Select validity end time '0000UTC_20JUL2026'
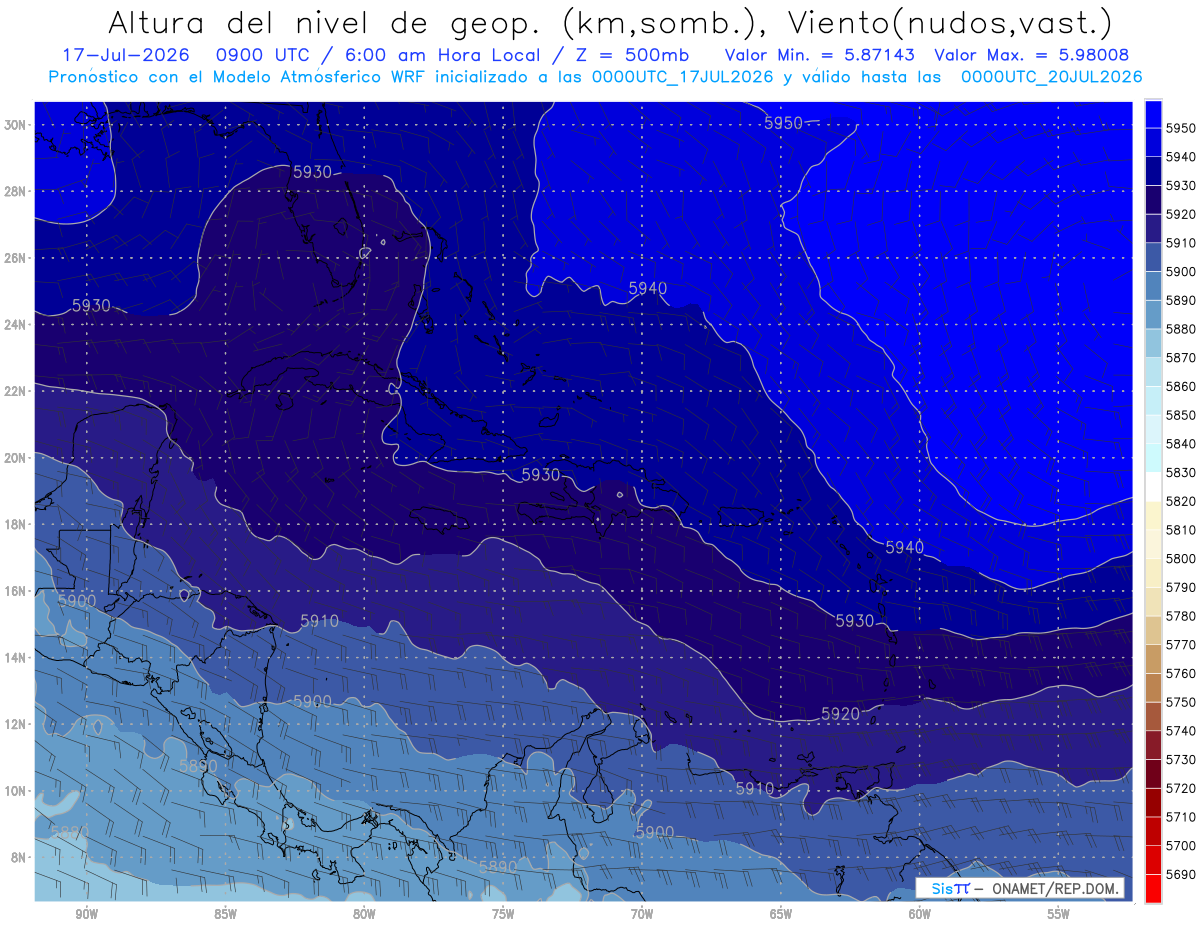Image resolution: width=1200 pixels, height=927 pixels. (1052, 77)
